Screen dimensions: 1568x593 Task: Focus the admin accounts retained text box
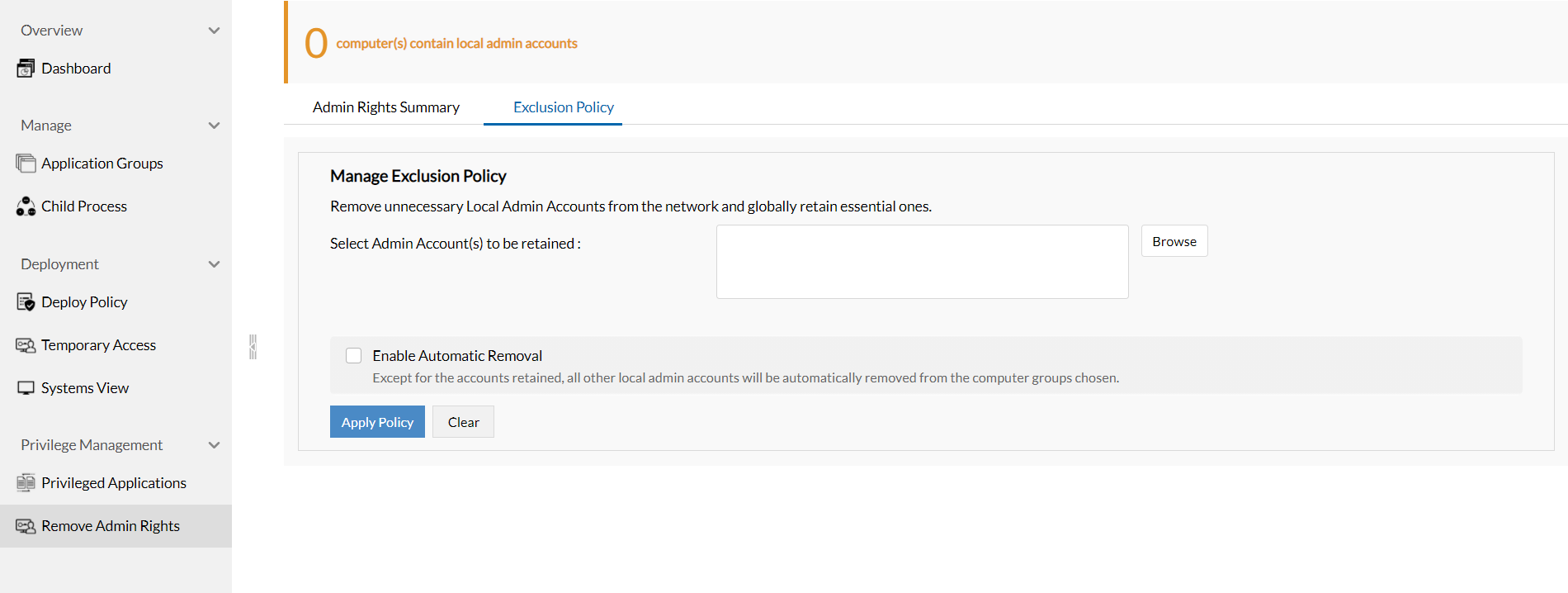click(x=922, y=262)
